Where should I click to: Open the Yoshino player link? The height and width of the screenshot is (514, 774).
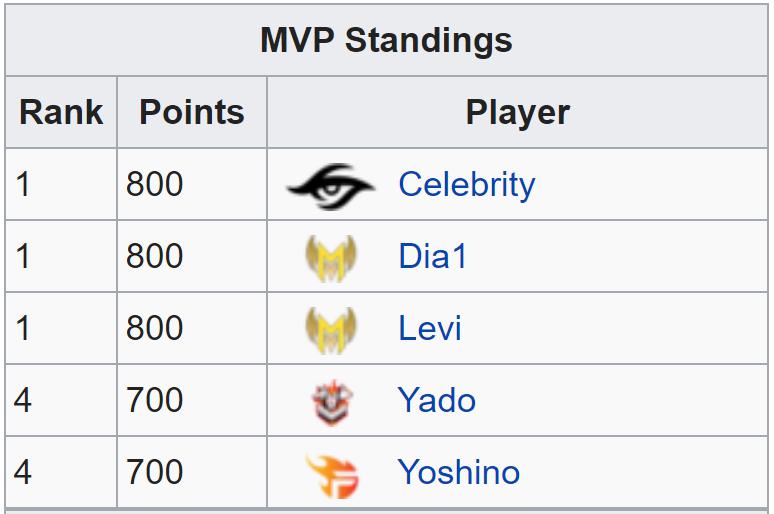[459, 472]
